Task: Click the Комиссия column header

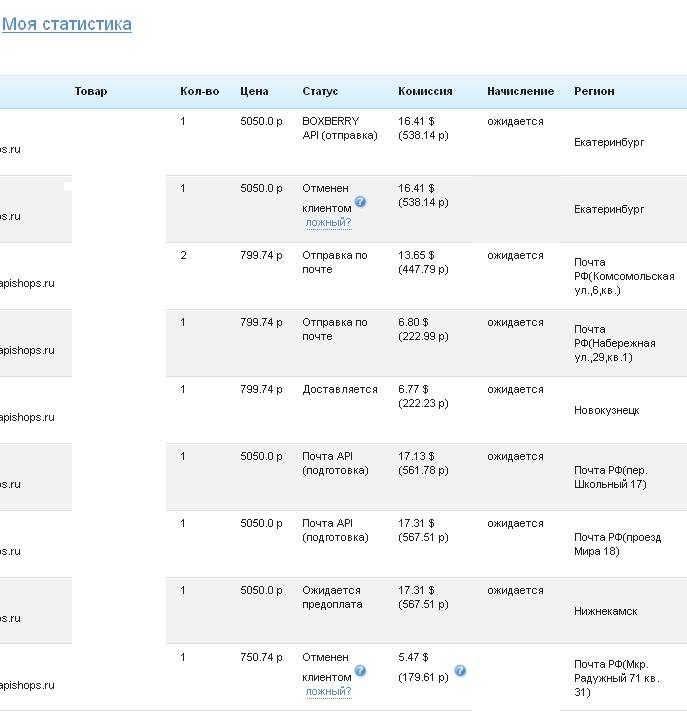Action: click(x=425, y=91)
